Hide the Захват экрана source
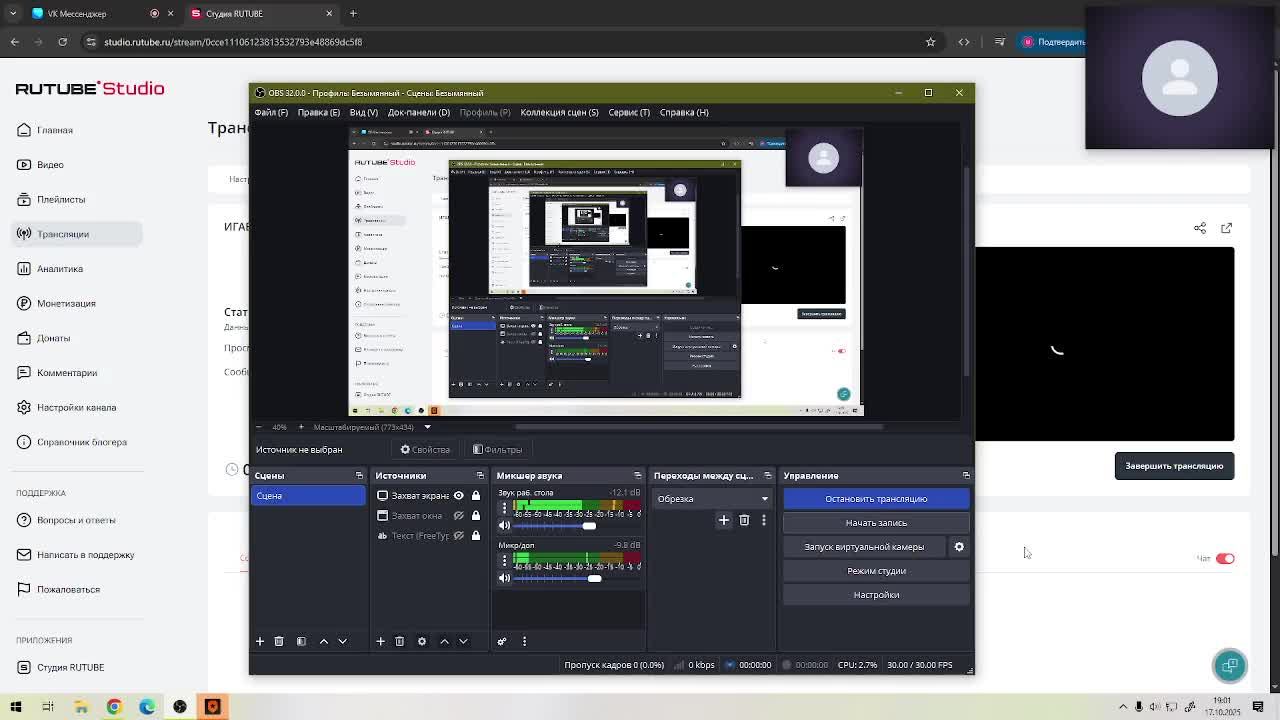Viewport: 1280px width, 720px height. coord(458,495)
